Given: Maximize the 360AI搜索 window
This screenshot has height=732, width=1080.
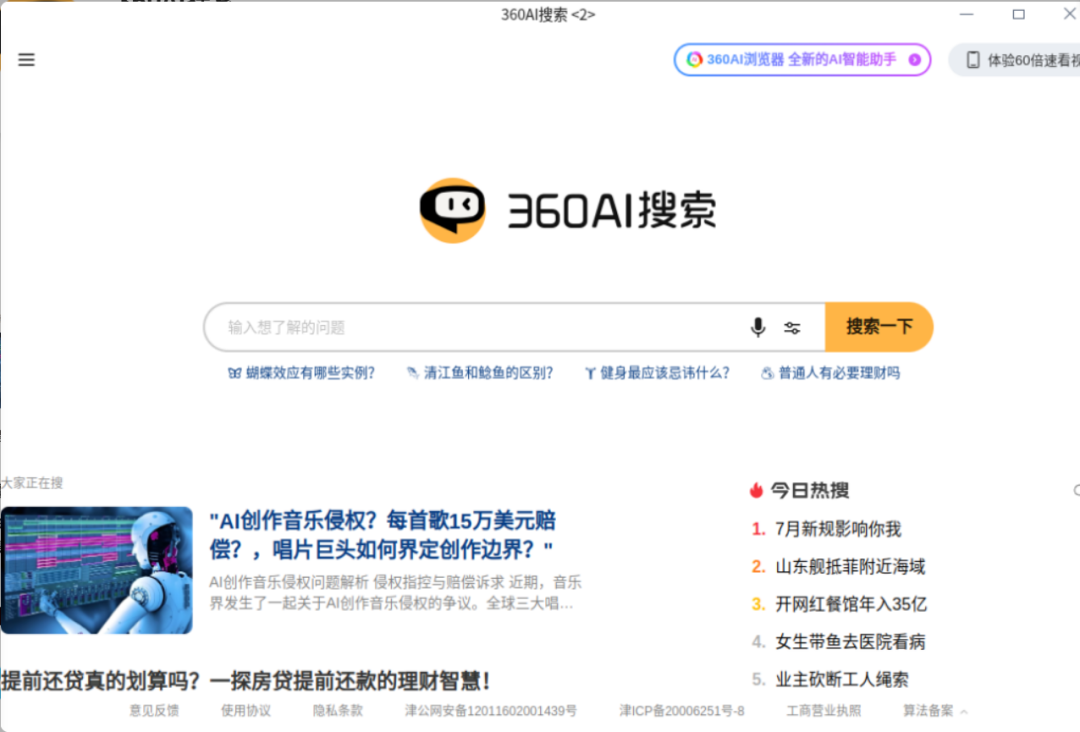Looking at the screenshot, I should tap(1018, 14).
